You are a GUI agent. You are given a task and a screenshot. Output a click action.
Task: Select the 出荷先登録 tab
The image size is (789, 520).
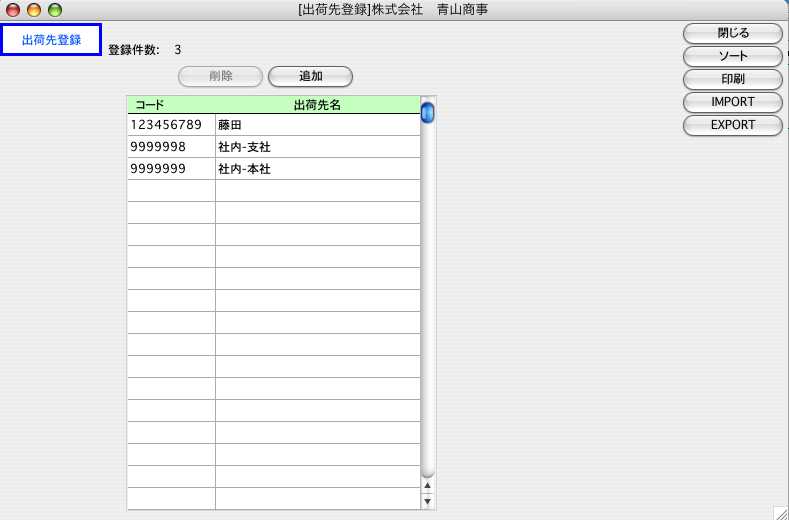pos(51,40)
